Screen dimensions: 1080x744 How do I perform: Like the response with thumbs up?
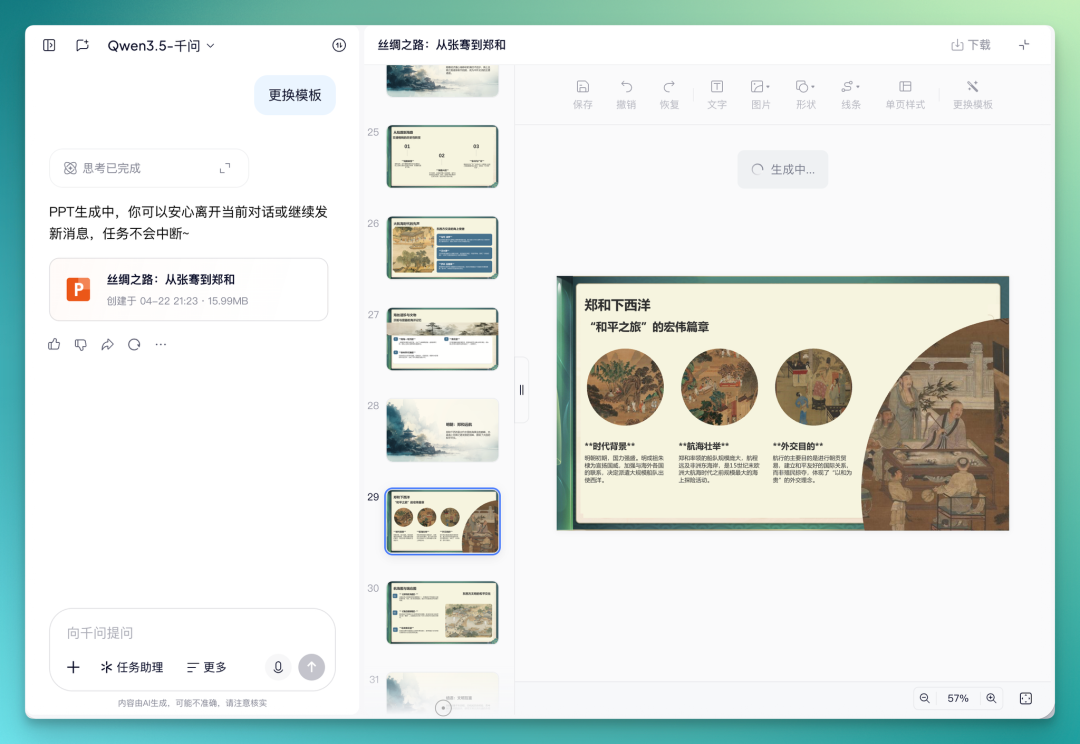(x=54, y=344)
